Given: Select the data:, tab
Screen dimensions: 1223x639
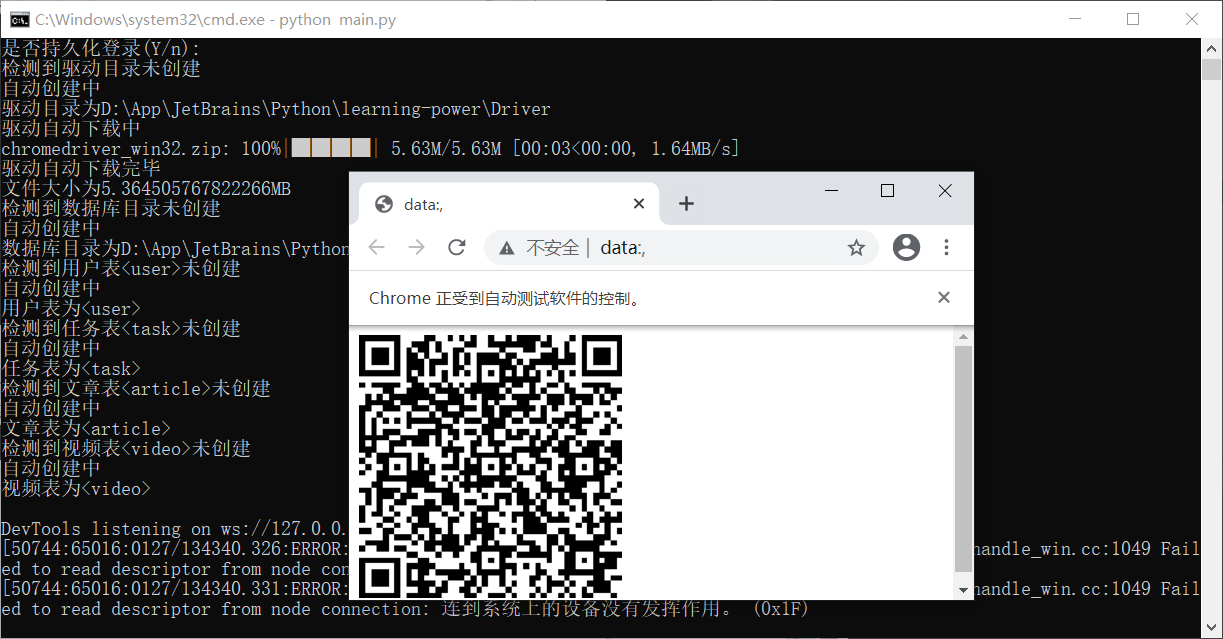Looking at the screenshot, I should pyautogui.click(x=509, y=204).
